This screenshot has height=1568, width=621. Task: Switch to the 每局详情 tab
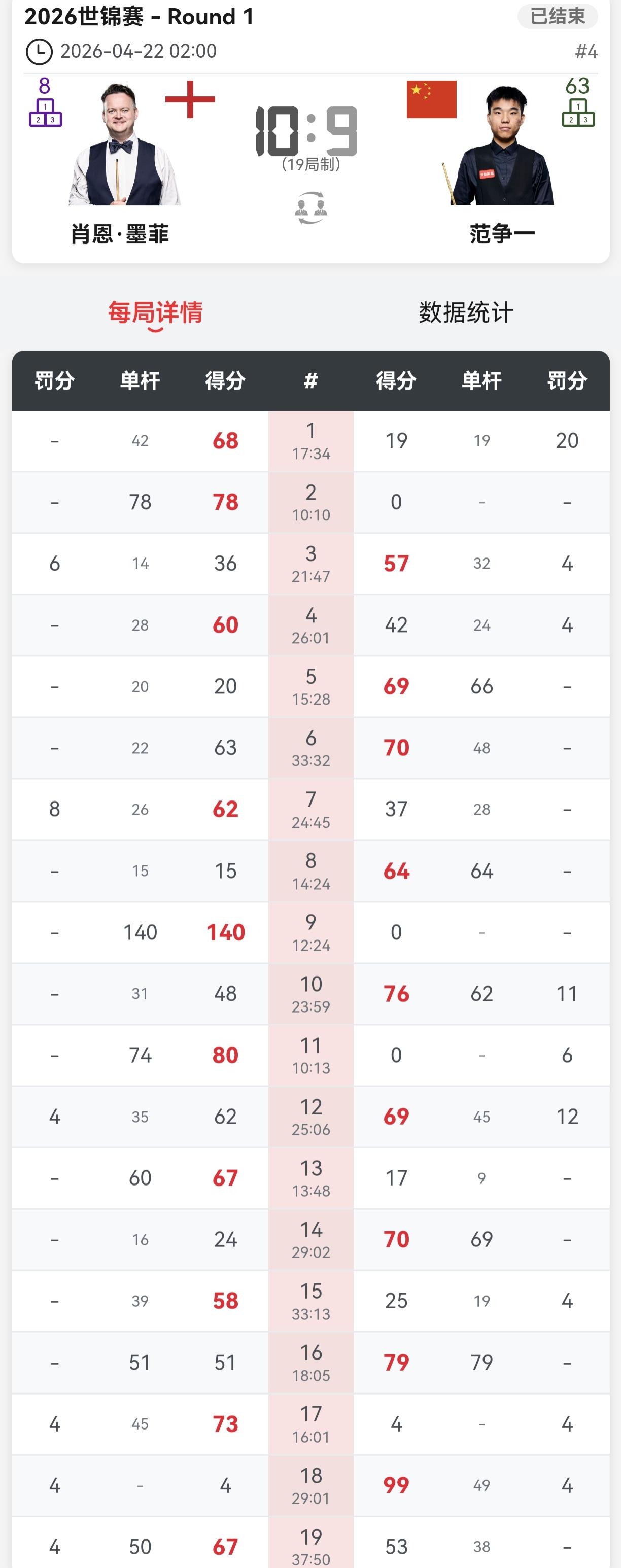pos(155,313)
